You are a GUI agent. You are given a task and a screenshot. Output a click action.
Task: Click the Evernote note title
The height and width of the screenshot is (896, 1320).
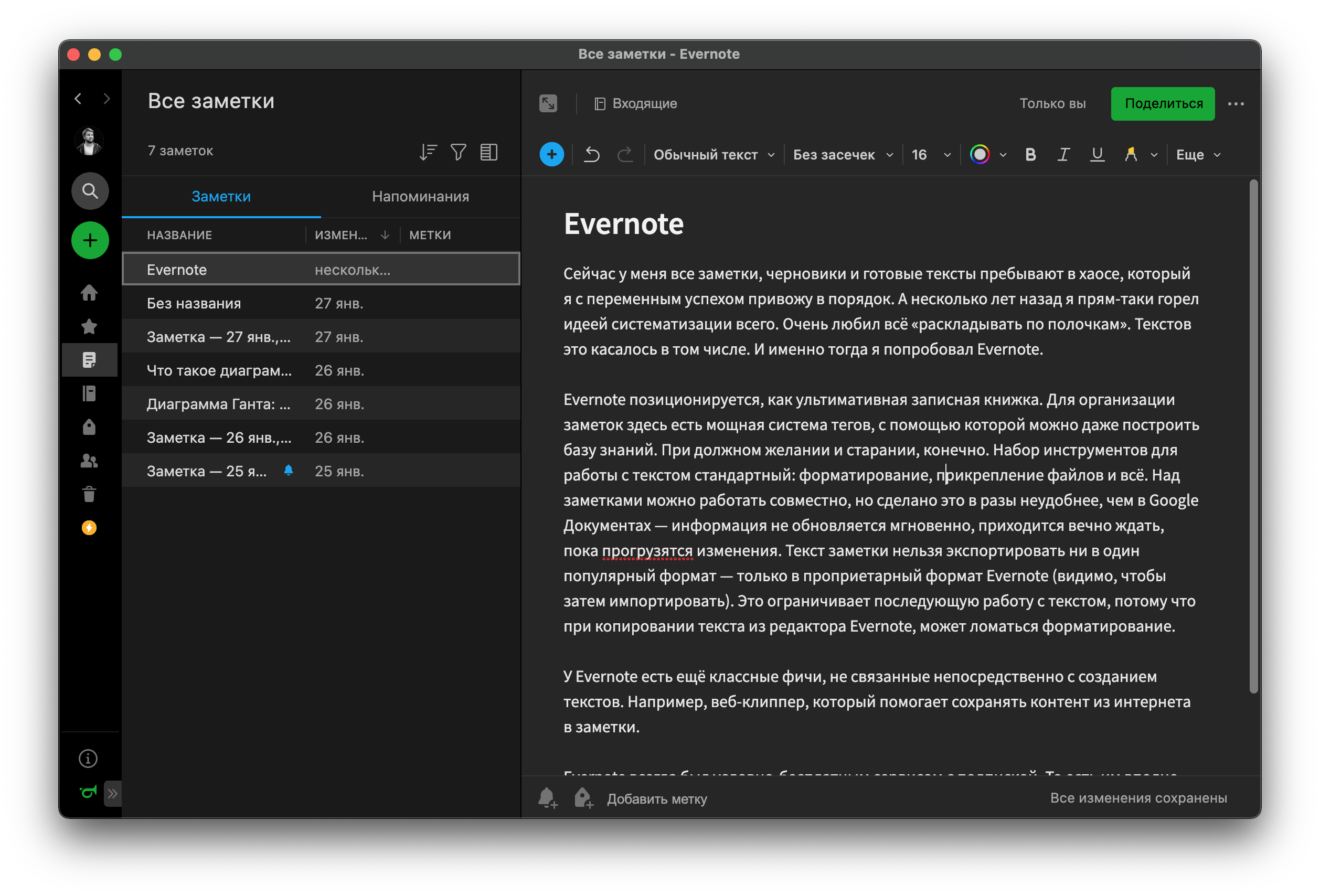624,223
